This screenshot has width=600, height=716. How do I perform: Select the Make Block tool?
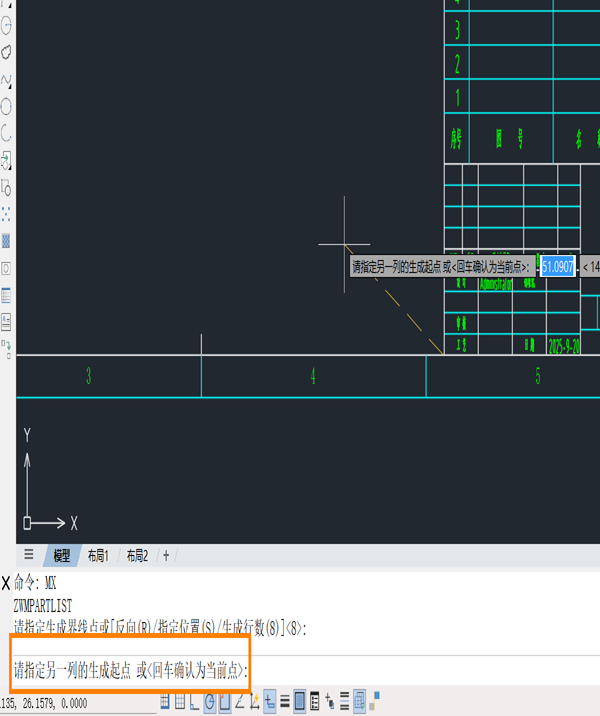pyautogui.click(x=6, y=187)
